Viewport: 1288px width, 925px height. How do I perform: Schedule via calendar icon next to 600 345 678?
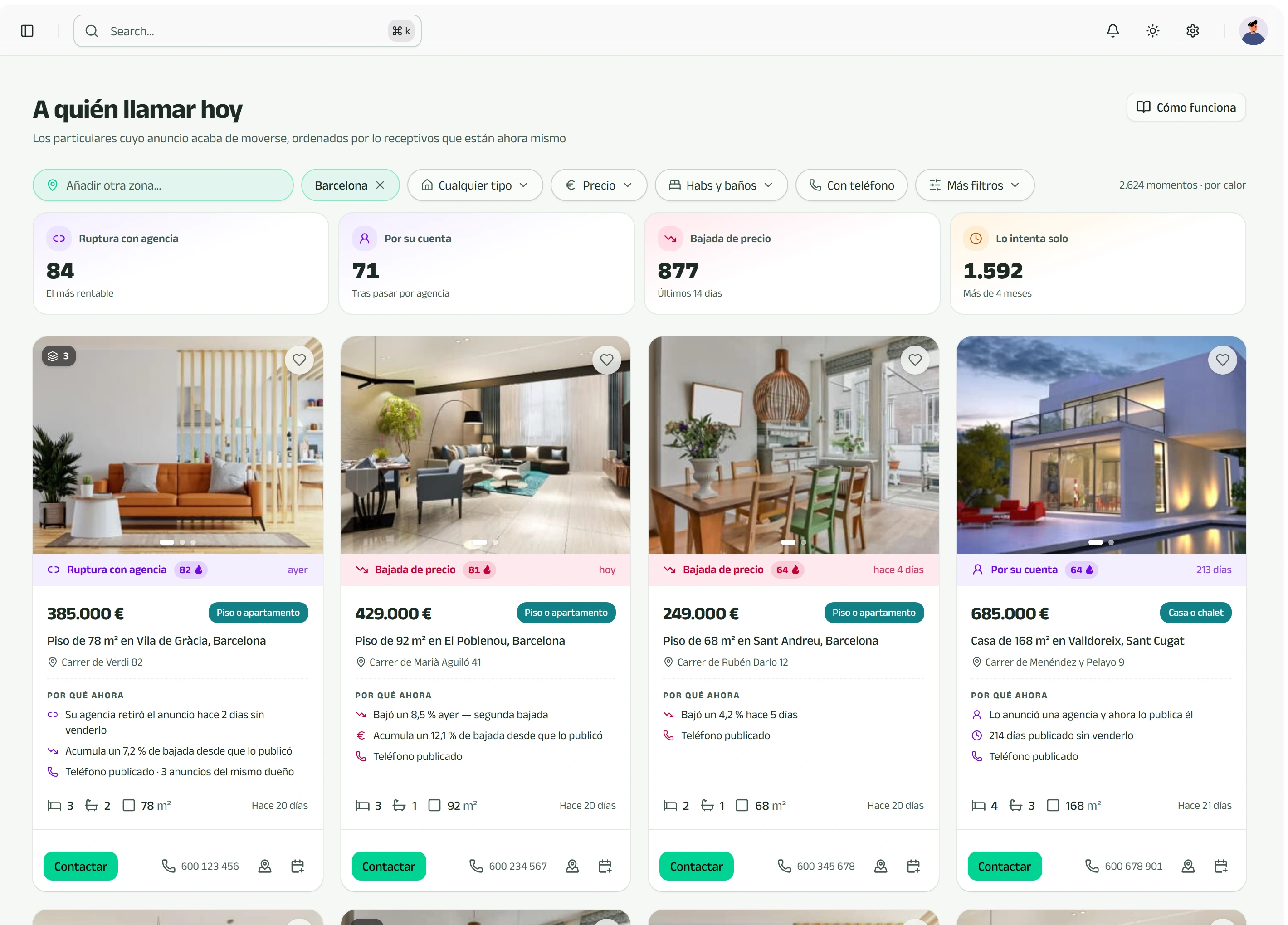tap(913, 866)
